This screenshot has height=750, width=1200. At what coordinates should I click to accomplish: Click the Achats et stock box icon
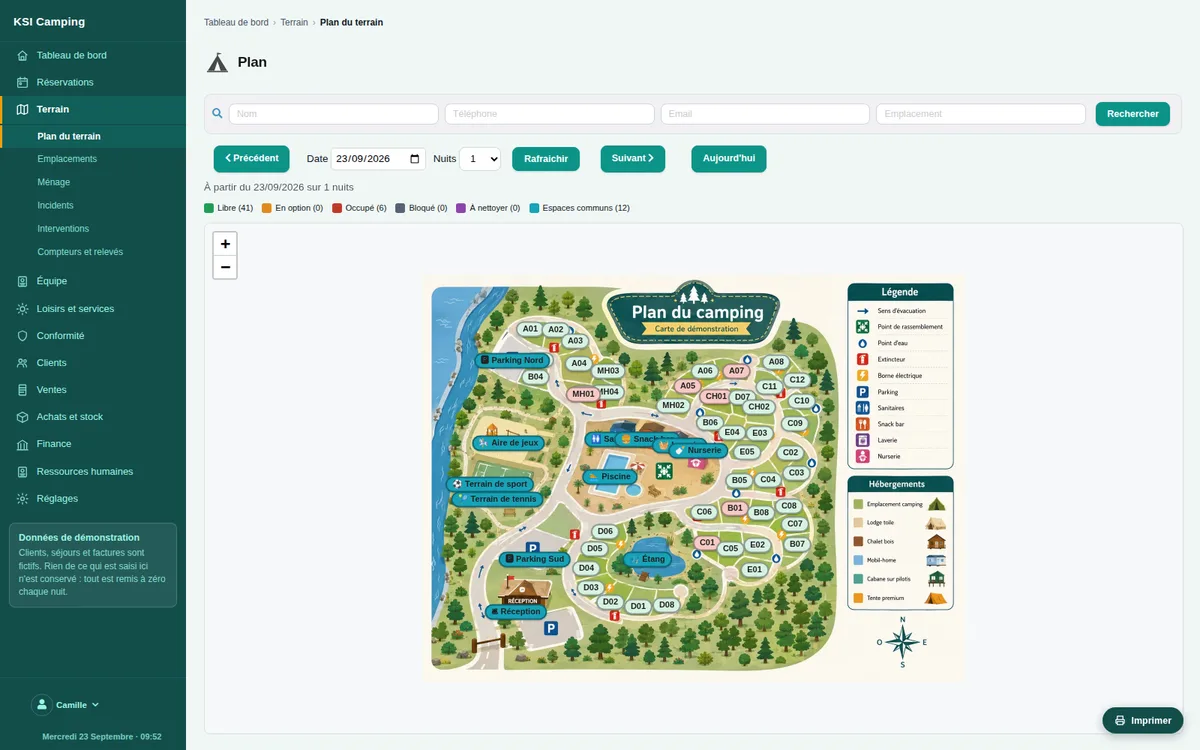(x=23, y=417)
